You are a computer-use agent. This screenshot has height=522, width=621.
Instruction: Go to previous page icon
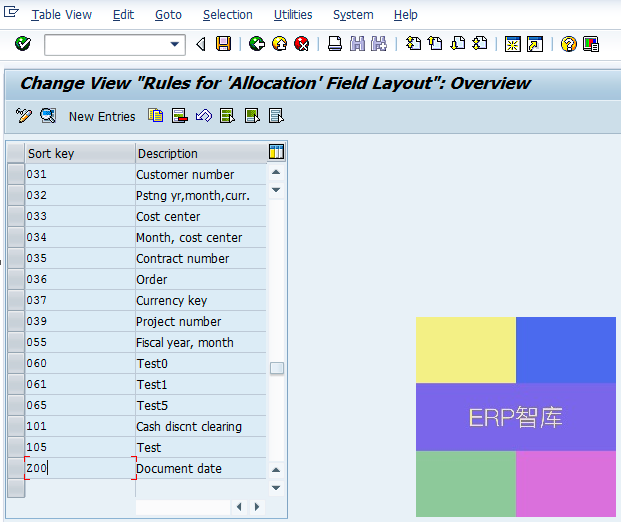pyautogui.click(x=436, y=44)
